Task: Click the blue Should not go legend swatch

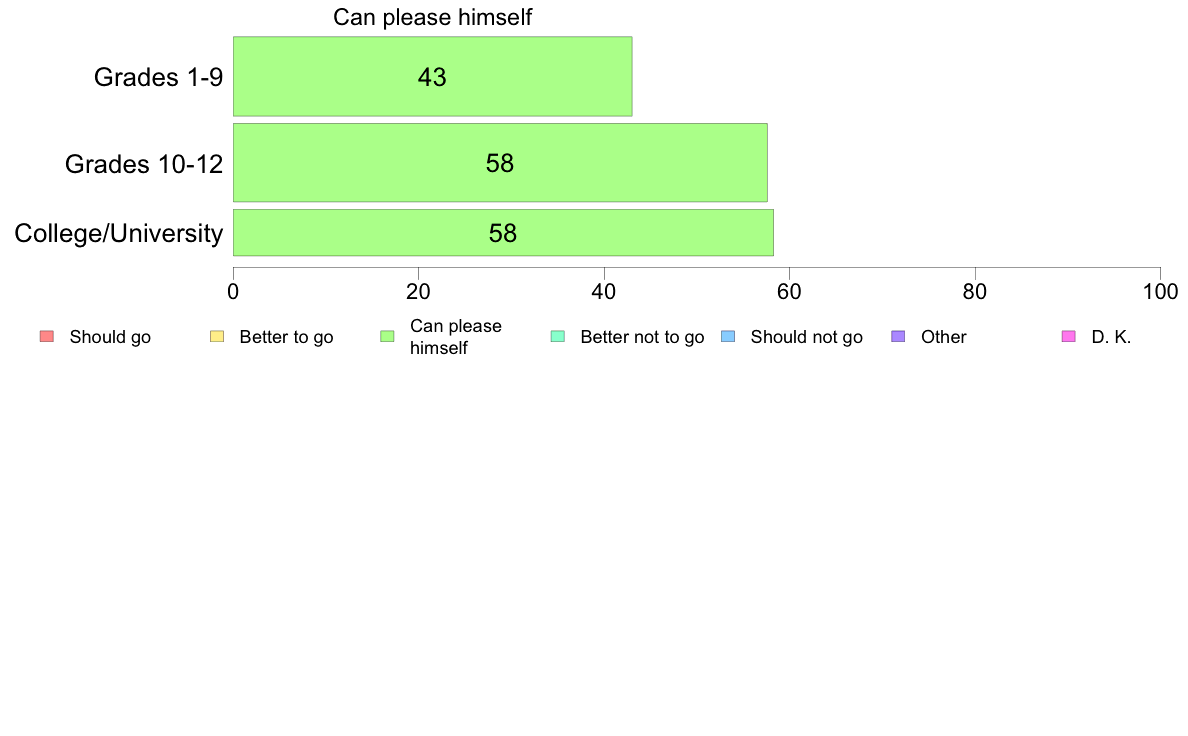Action: [728, 337]
